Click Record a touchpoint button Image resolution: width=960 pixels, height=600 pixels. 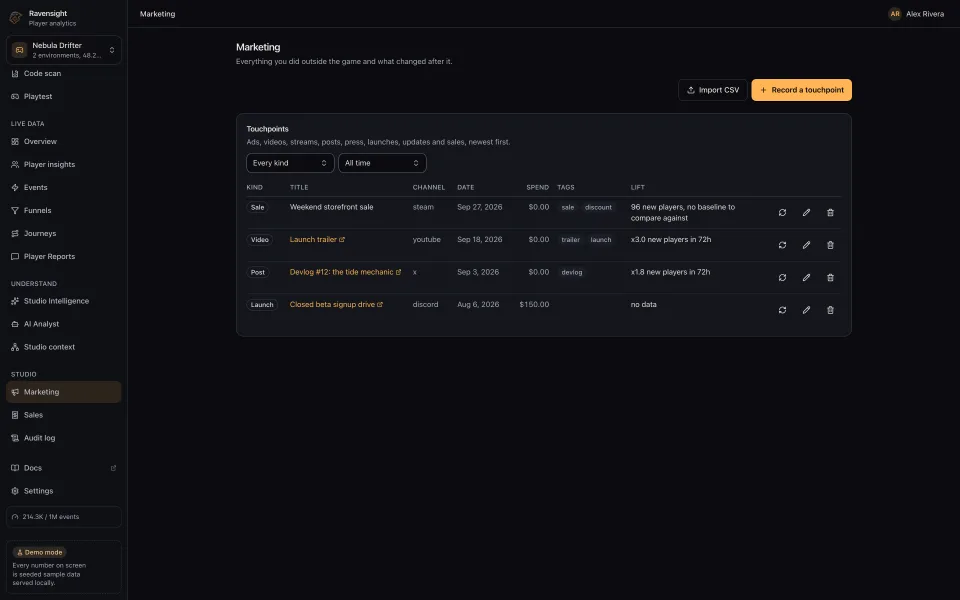801,90
